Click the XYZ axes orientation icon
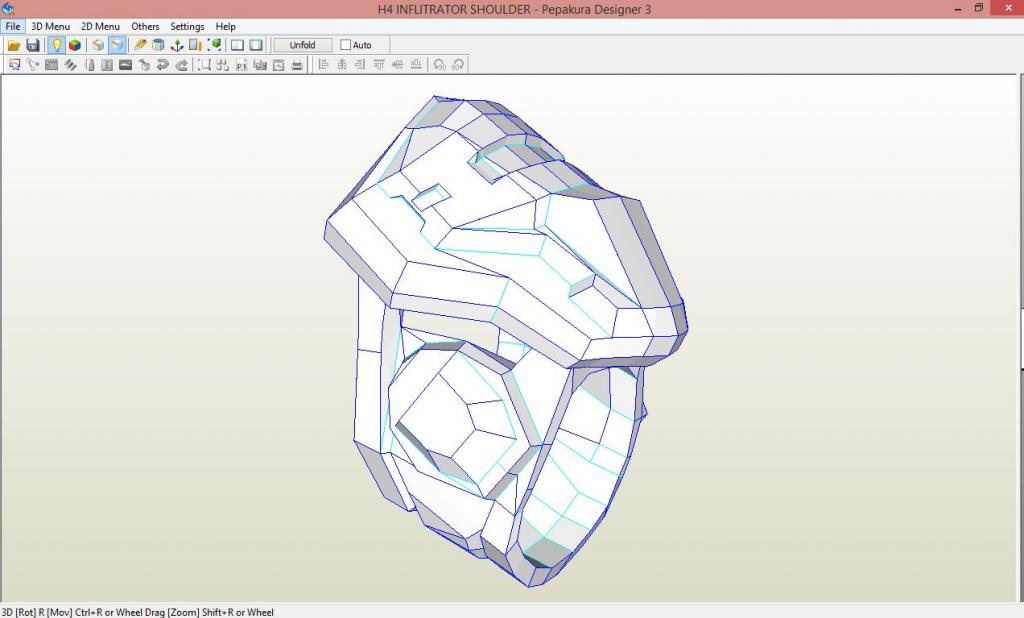The width and height of the screenshot is (1024, 618). [x=176, y=45]
